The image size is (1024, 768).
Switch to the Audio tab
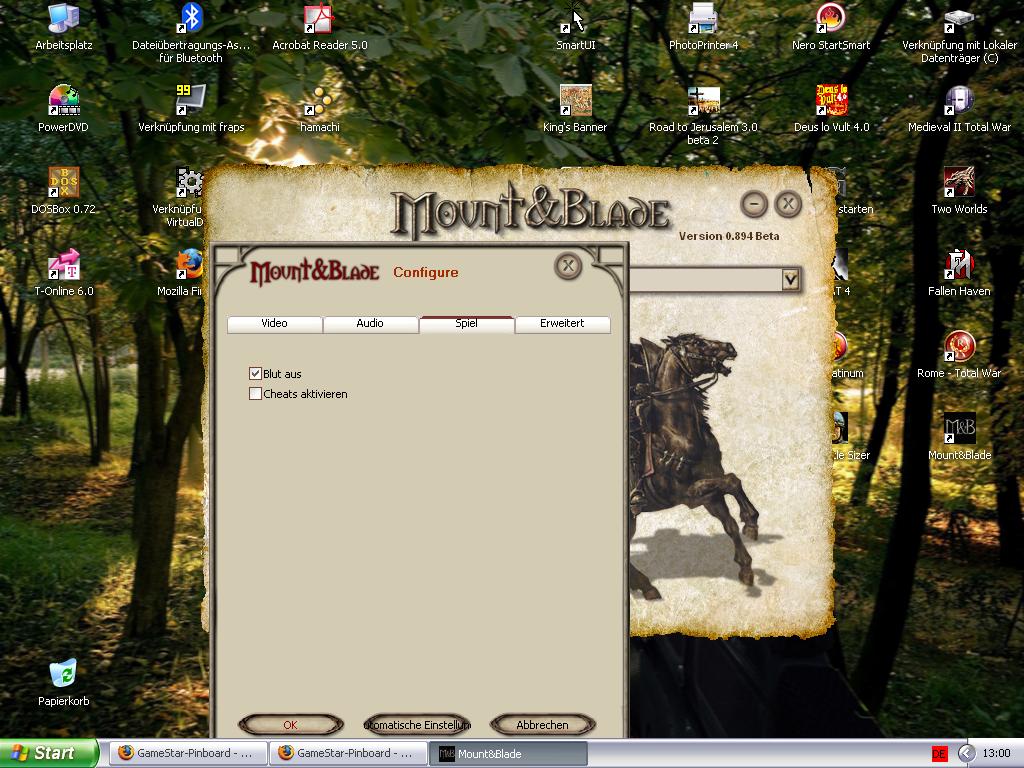370,324
